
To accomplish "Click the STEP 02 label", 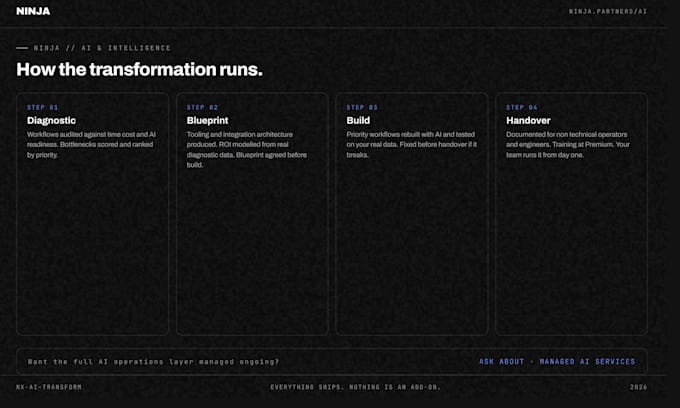I will click(202, 107).
